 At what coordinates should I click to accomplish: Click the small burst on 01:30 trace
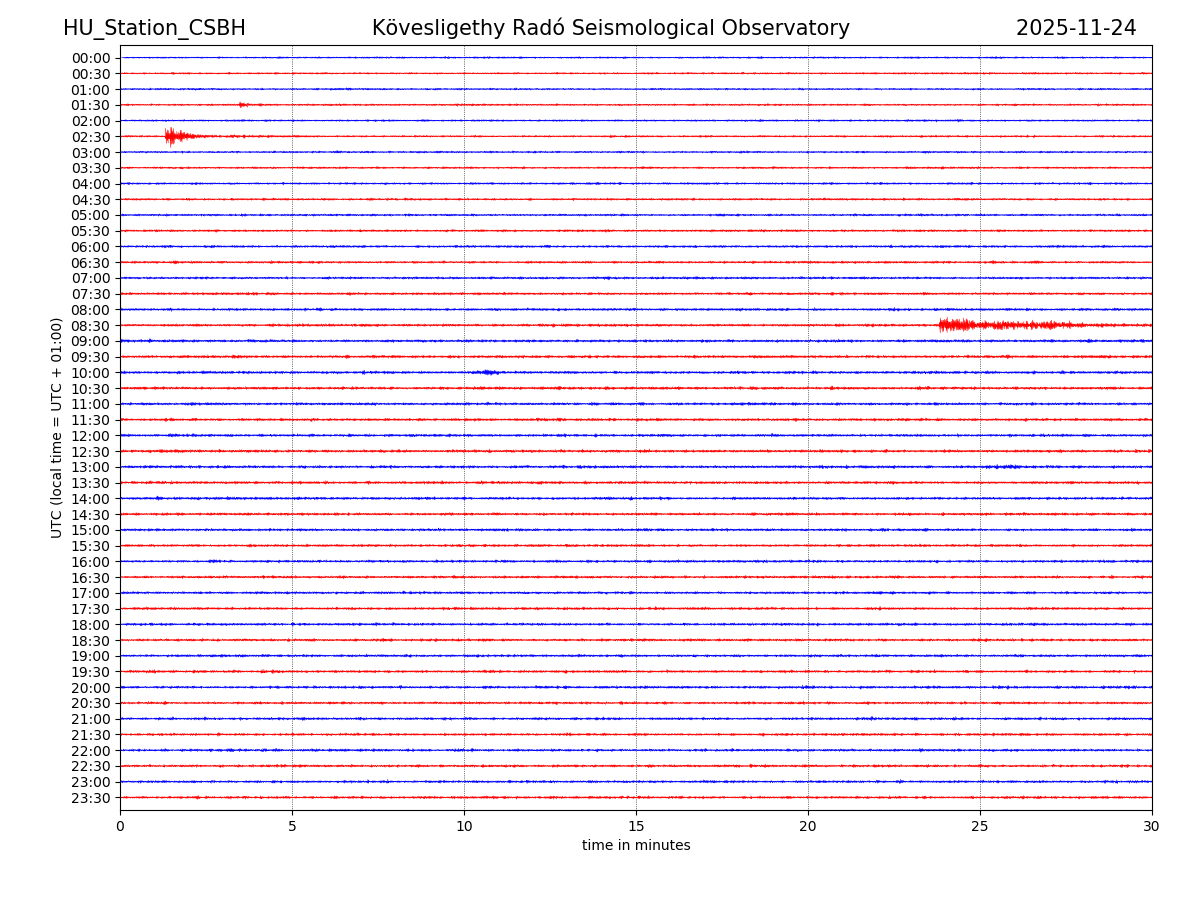(243, 105)
